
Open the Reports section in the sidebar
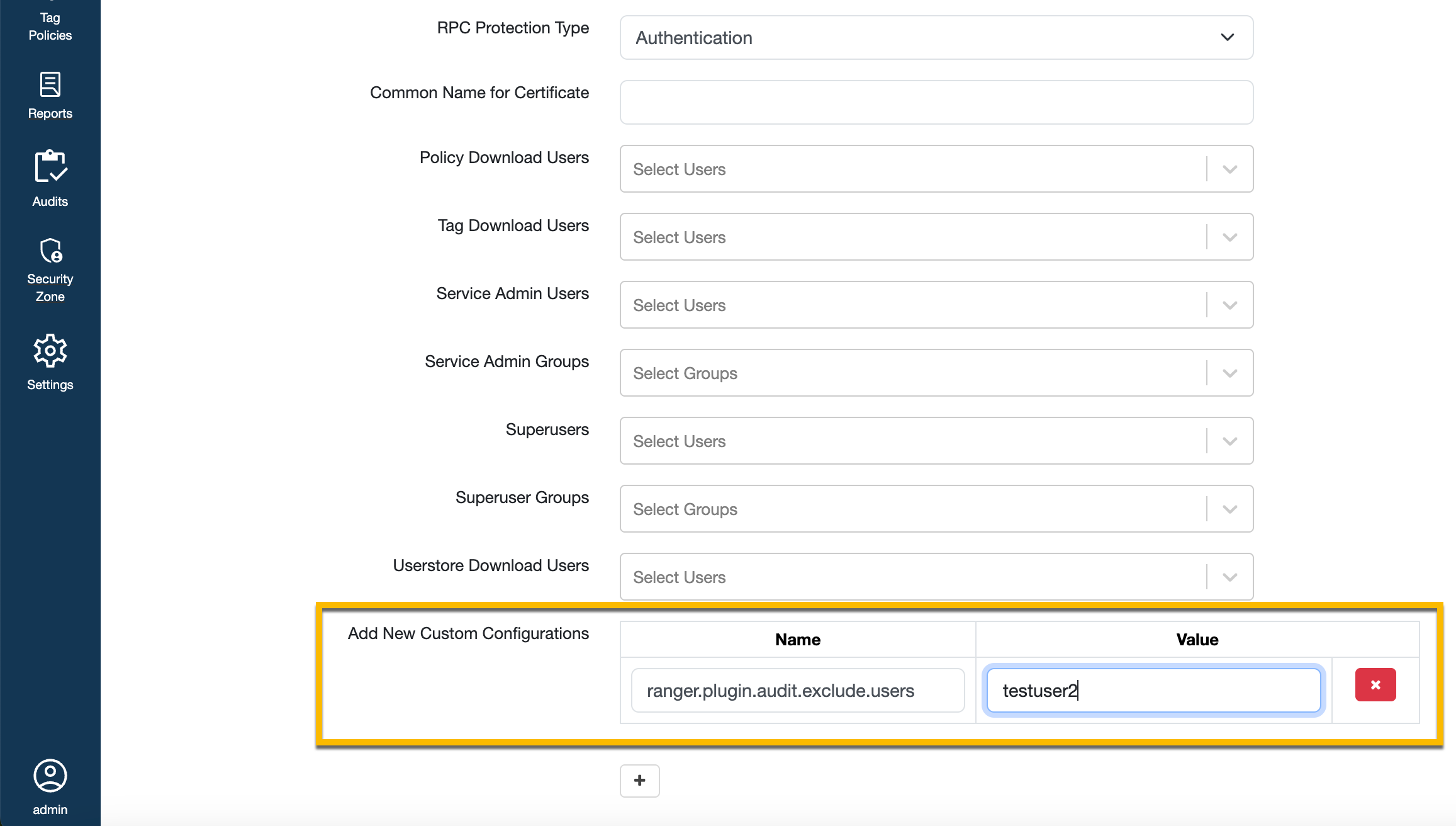50,94
